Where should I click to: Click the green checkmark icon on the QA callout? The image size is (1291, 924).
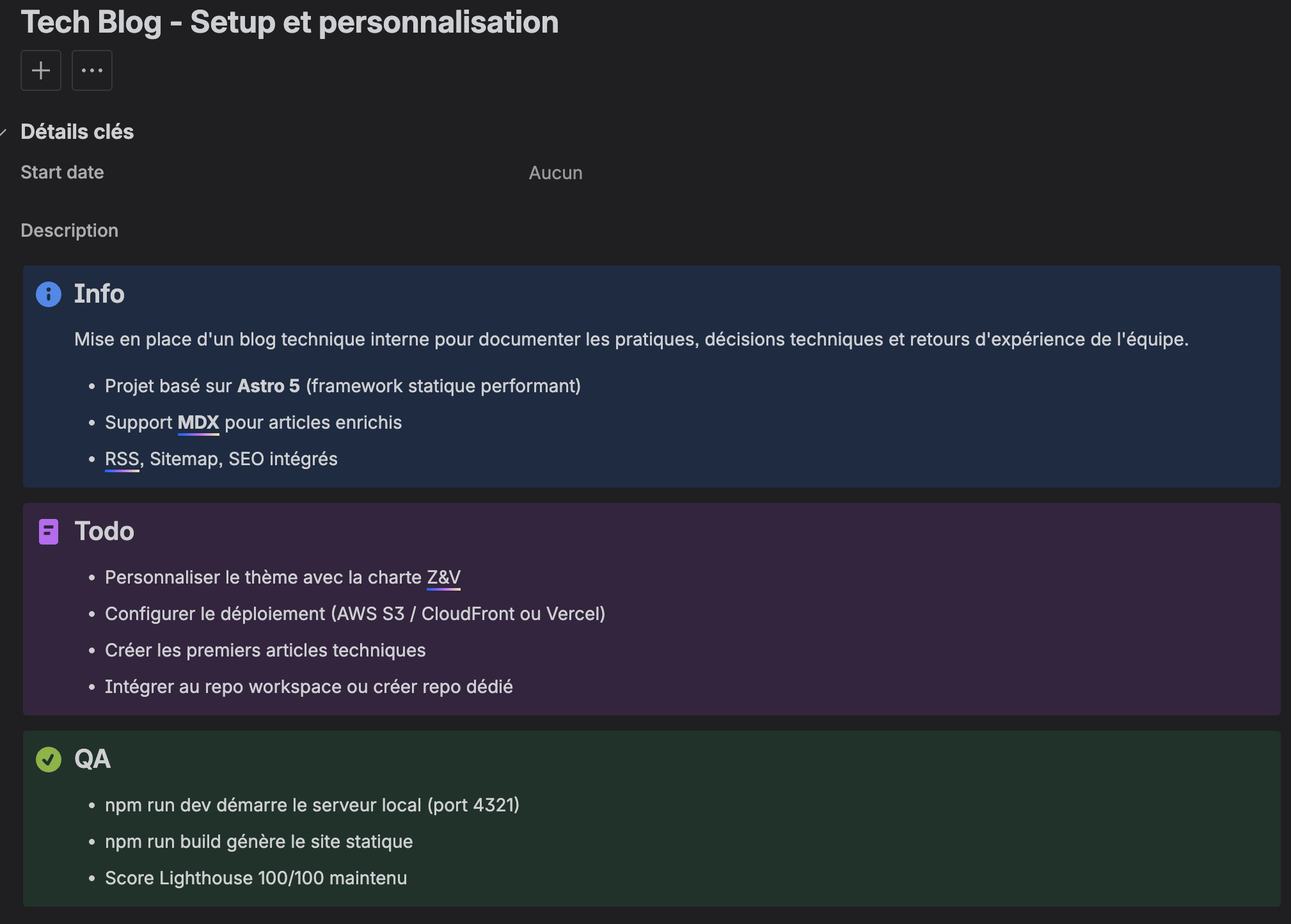pyautogui.click(x=48, y=759)
